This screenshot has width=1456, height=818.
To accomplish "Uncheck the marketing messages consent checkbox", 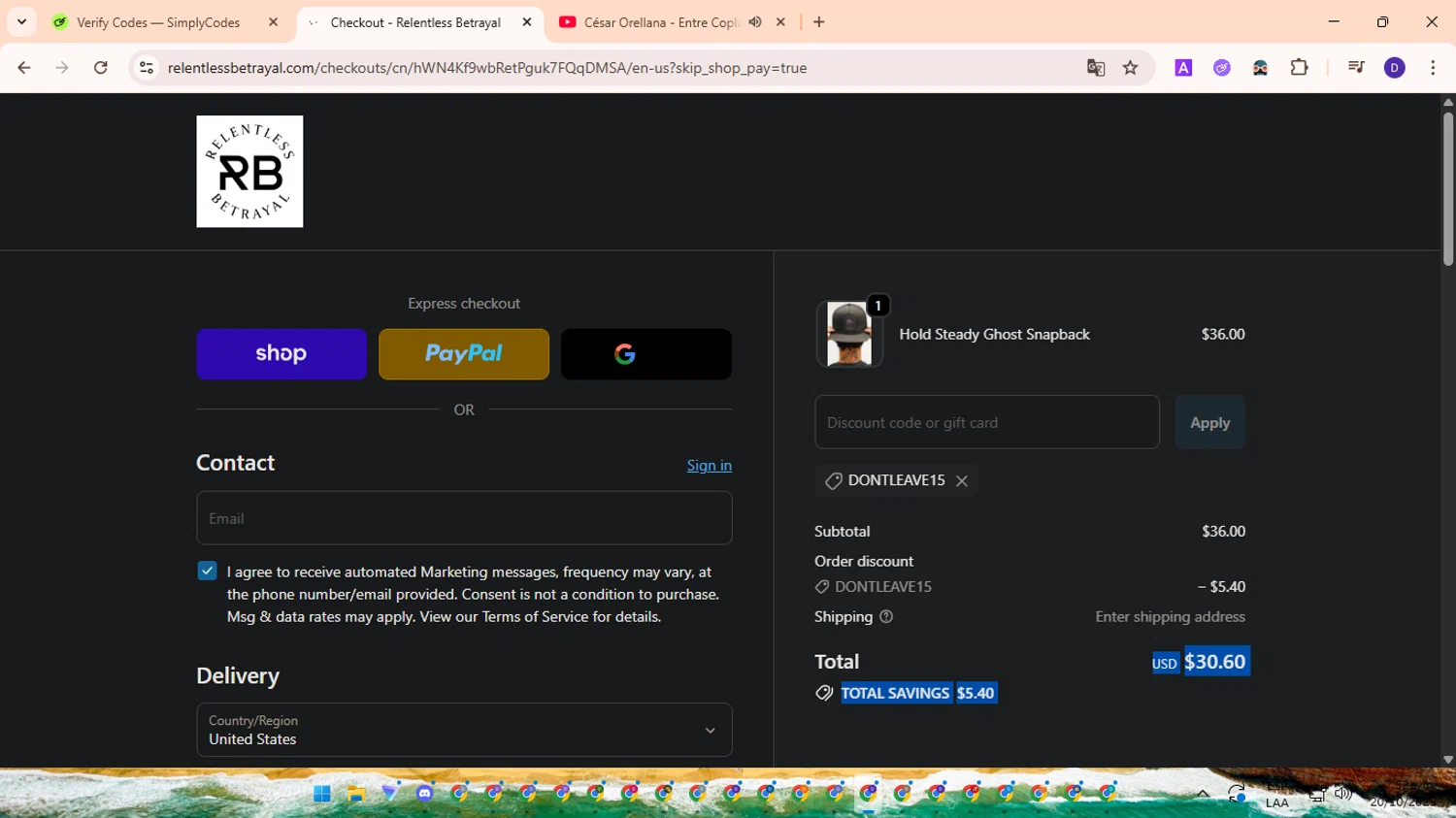I will tap(207, 571).
